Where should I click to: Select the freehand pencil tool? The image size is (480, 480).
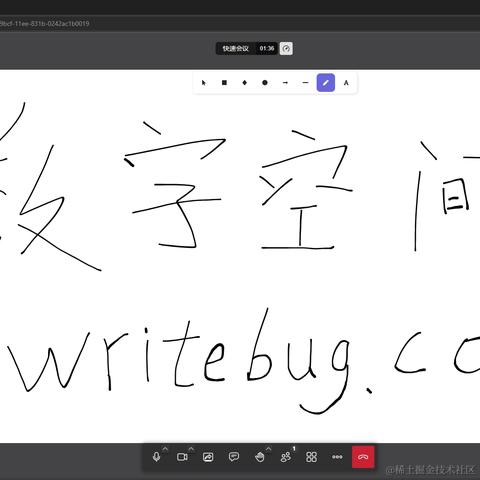(326, 82)
